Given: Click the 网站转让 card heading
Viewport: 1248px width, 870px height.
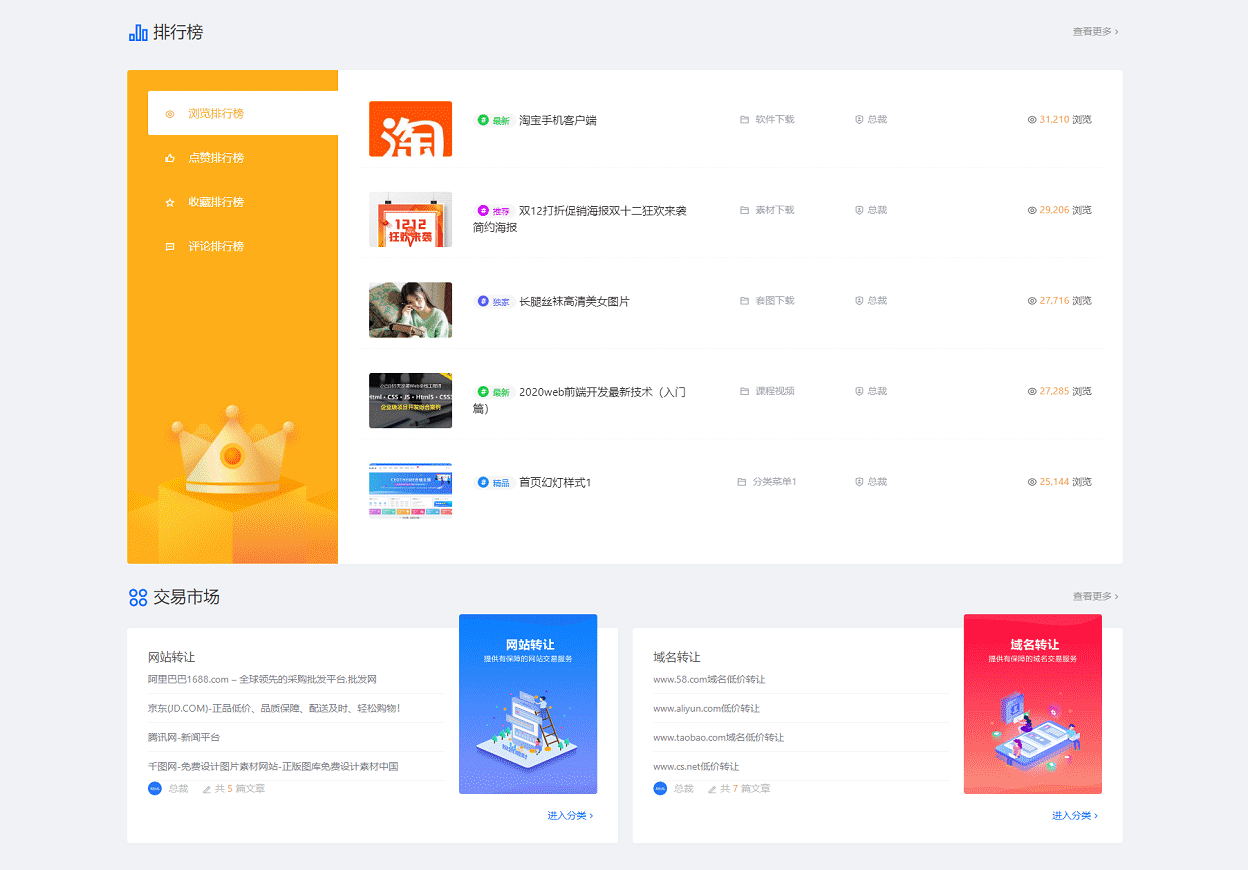Looking at the screenshot, I should coord(172,657).
